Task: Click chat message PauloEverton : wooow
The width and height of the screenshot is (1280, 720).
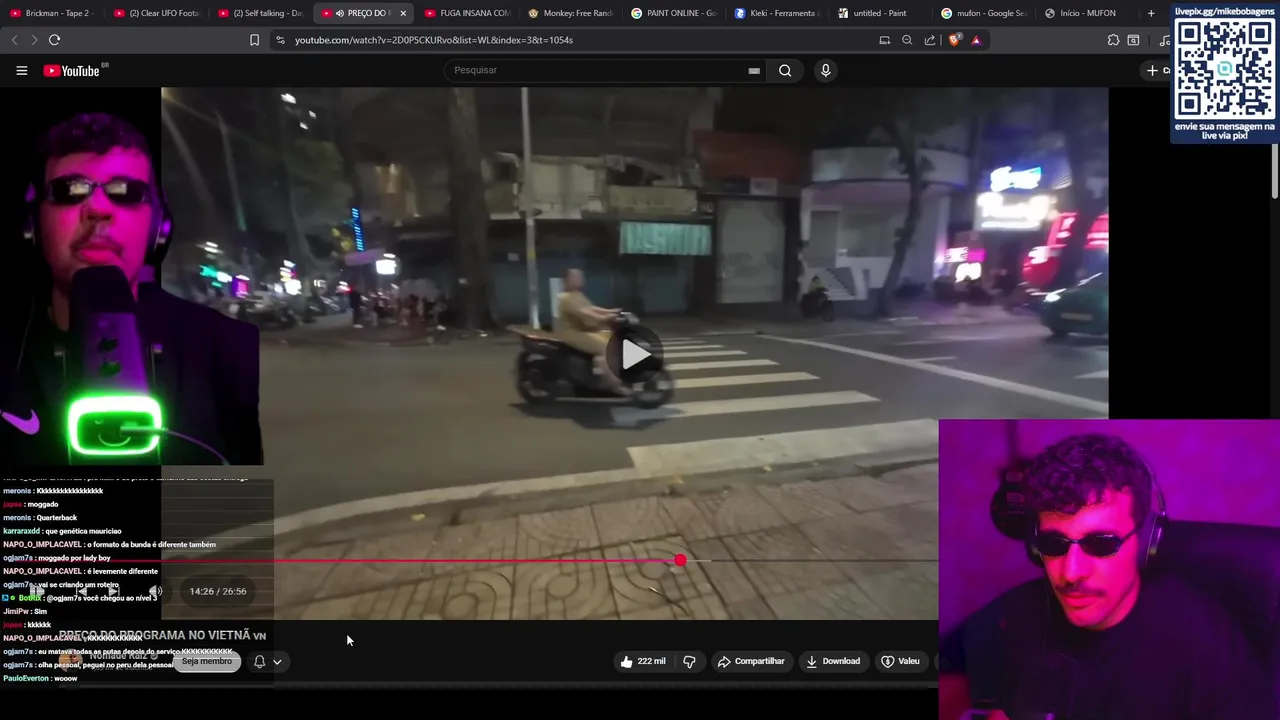Action: coord(40,678)
